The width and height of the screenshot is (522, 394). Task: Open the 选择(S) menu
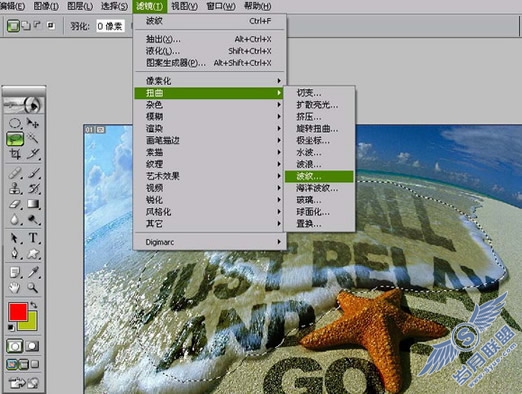pyautogui.click(x=114, y=6)
